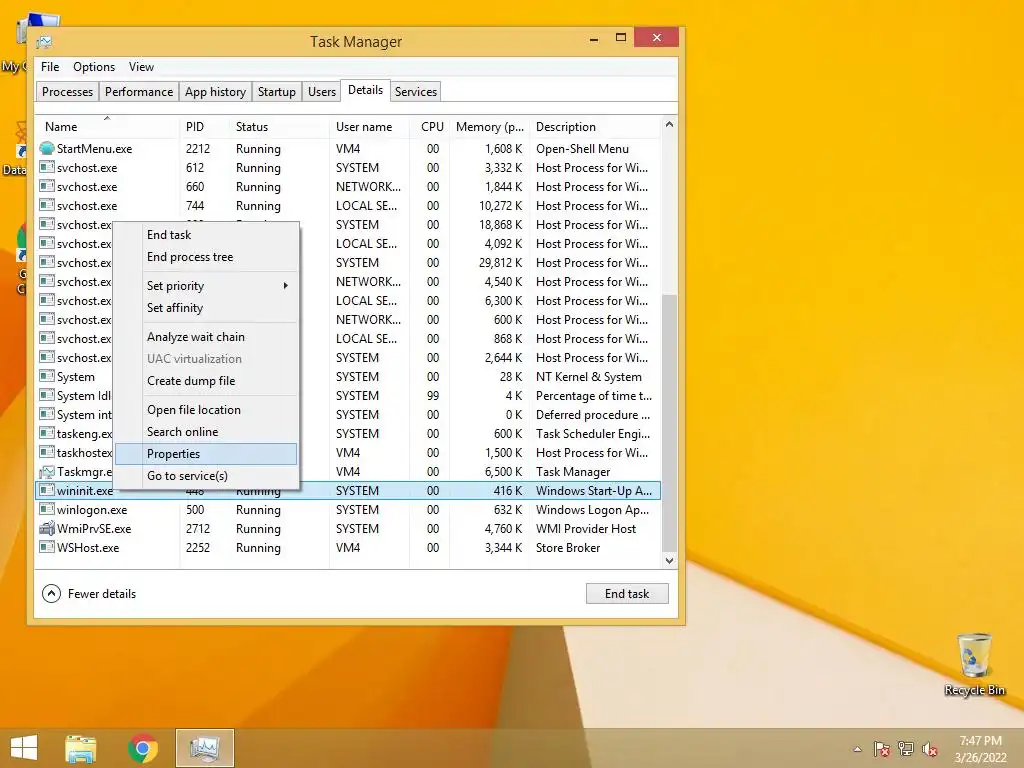Screen dimensions: 1024x768
Task: Click the Task Manager taskbar icon
Action: pyautogui.click(x=205, y=748)
